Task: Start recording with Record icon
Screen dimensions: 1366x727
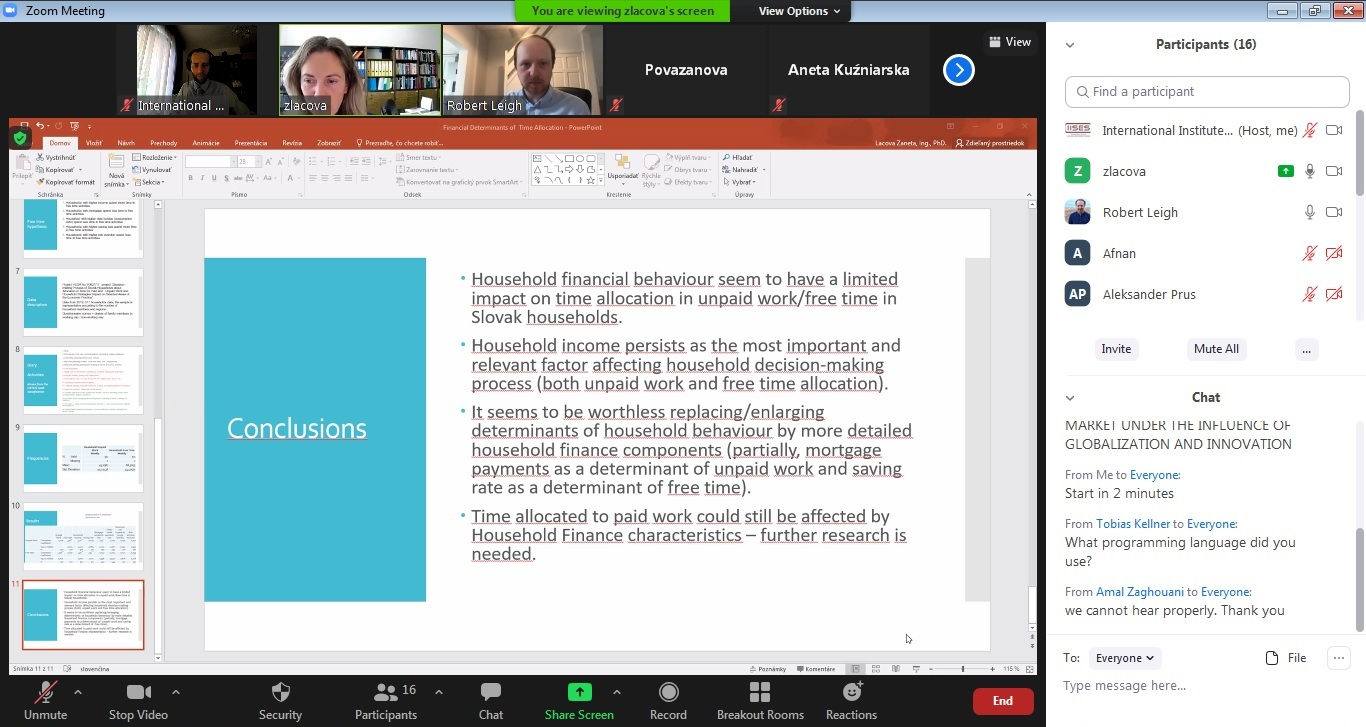Action: click(x=668, y=692)
